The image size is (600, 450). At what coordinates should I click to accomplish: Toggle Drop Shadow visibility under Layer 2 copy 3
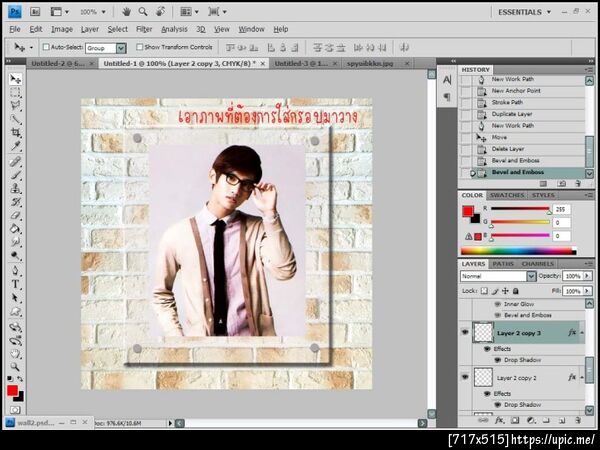[497, 360]
